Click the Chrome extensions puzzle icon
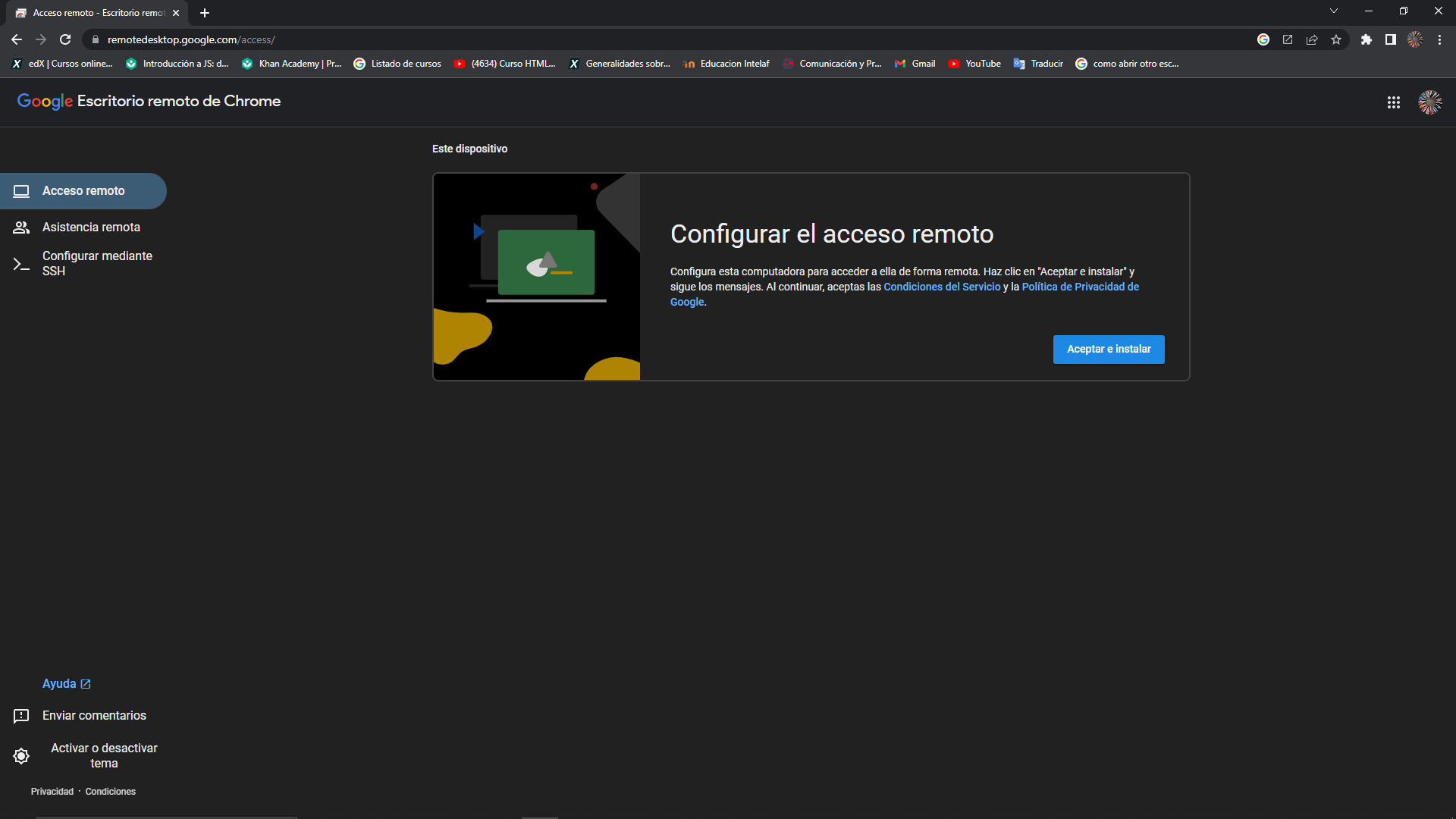Viewport: 1456px width, 819px height. [1366, 39]
